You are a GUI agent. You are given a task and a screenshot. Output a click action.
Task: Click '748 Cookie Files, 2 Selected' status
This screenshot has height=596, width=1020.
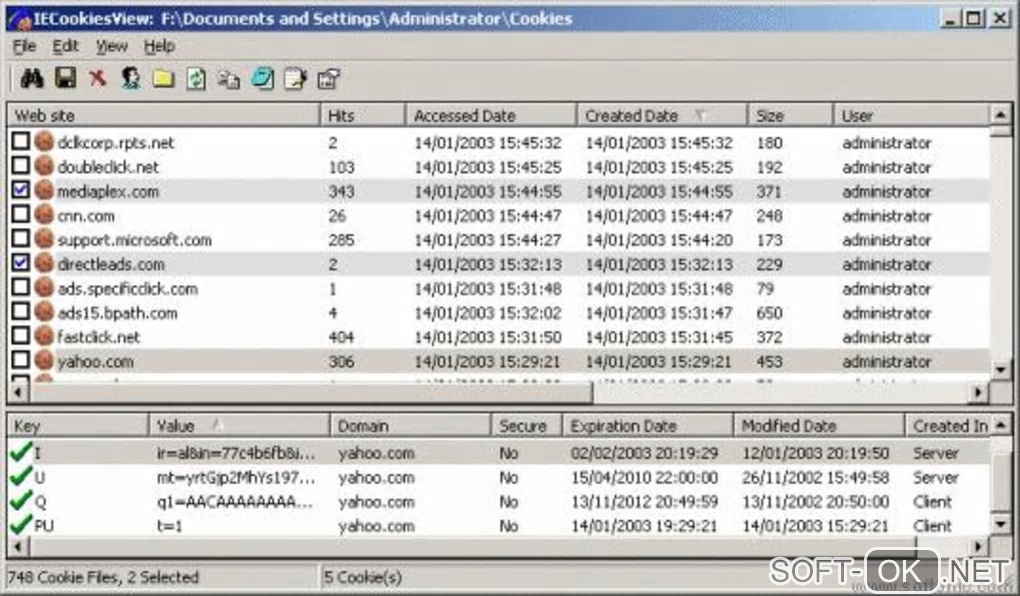click(103, 577)
